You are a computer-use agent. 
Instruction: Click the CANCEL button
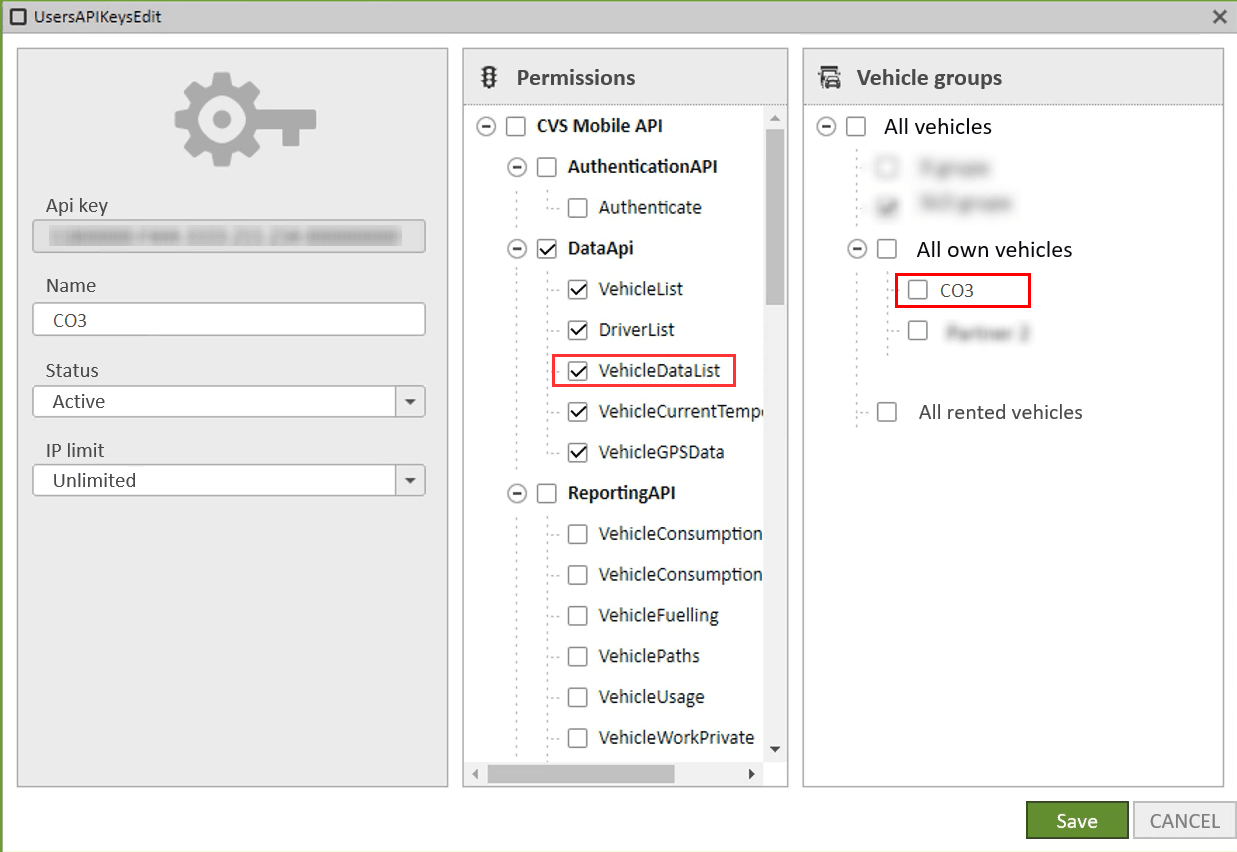1184,820
